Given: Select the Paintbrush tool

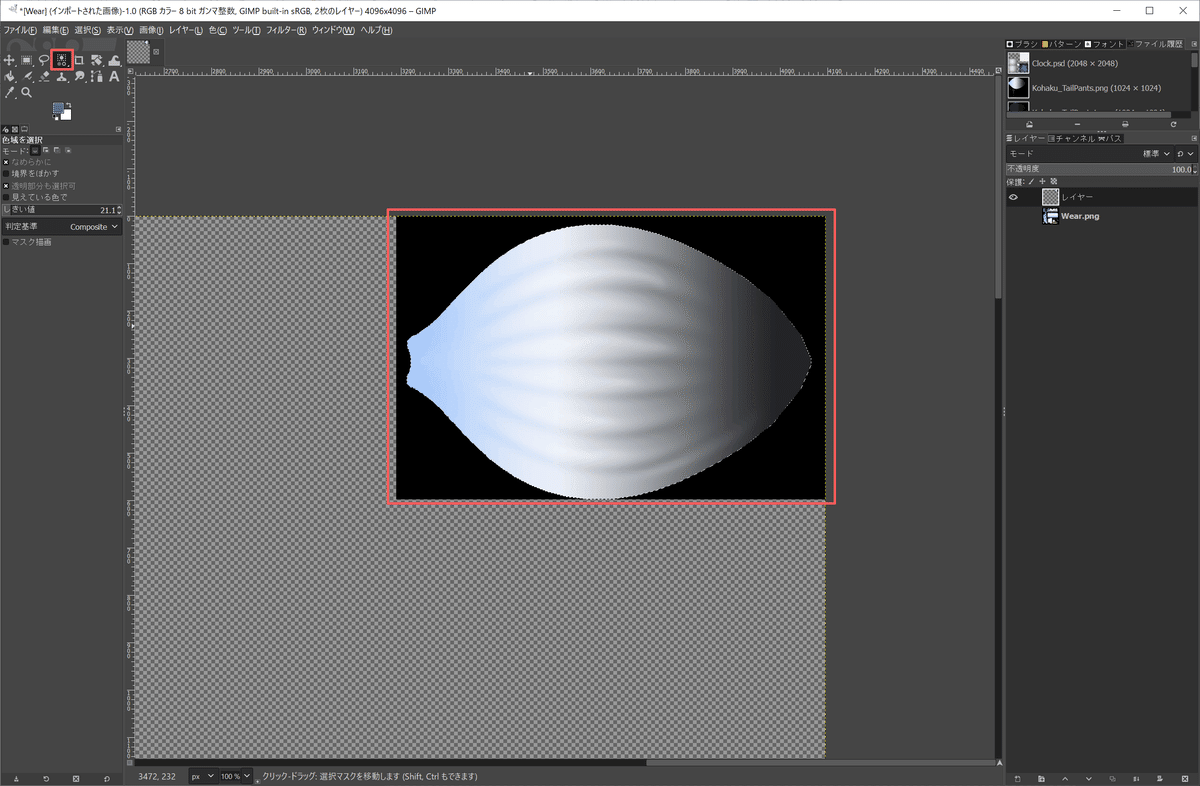Looking at the screenshot, I should (x=27, y=76).
